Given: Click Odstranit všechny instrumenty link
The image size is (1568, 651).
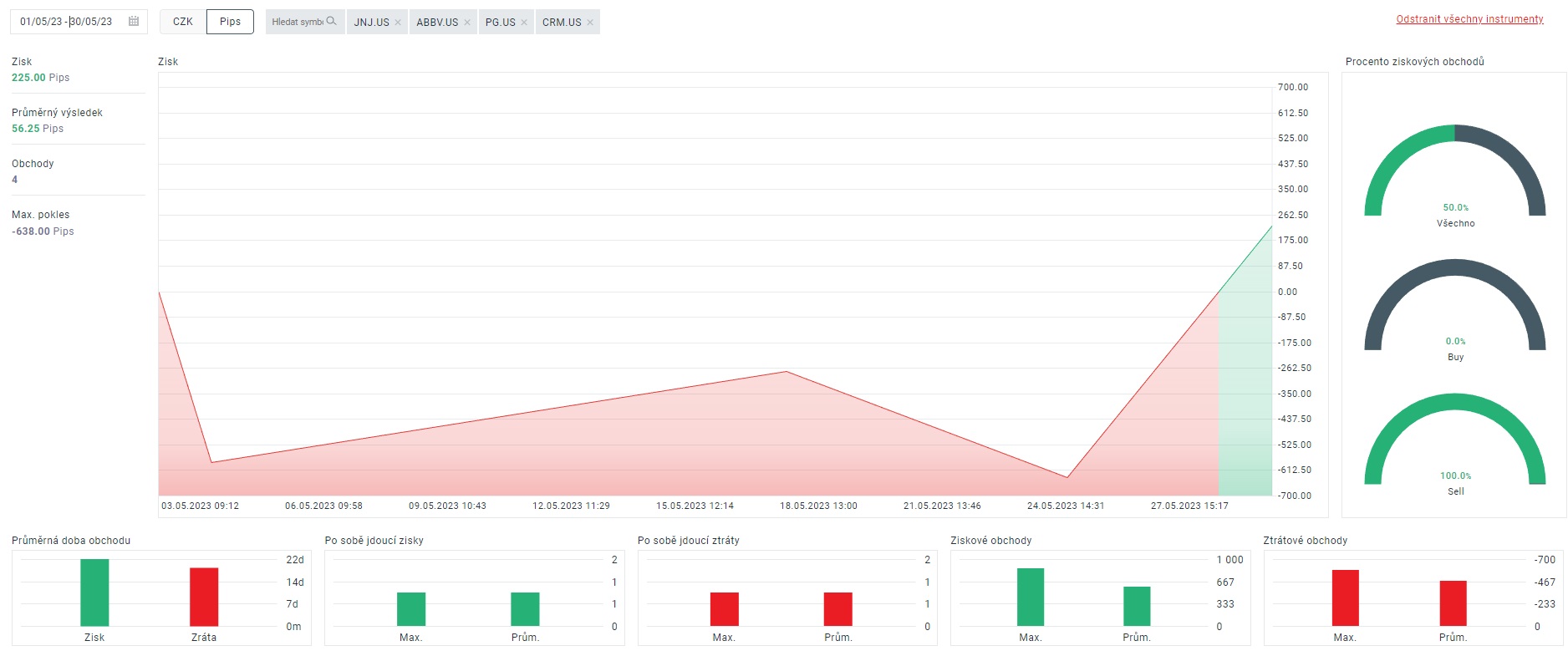Looking at the screenshot, I should coord(1469,19).
